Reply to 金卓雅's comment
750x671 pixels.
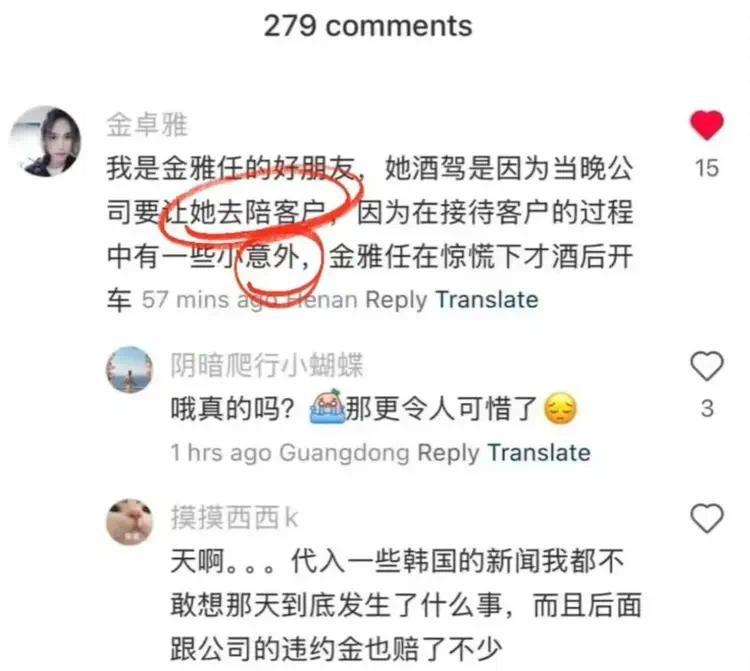pyautogui.click(x=396, y=300)
